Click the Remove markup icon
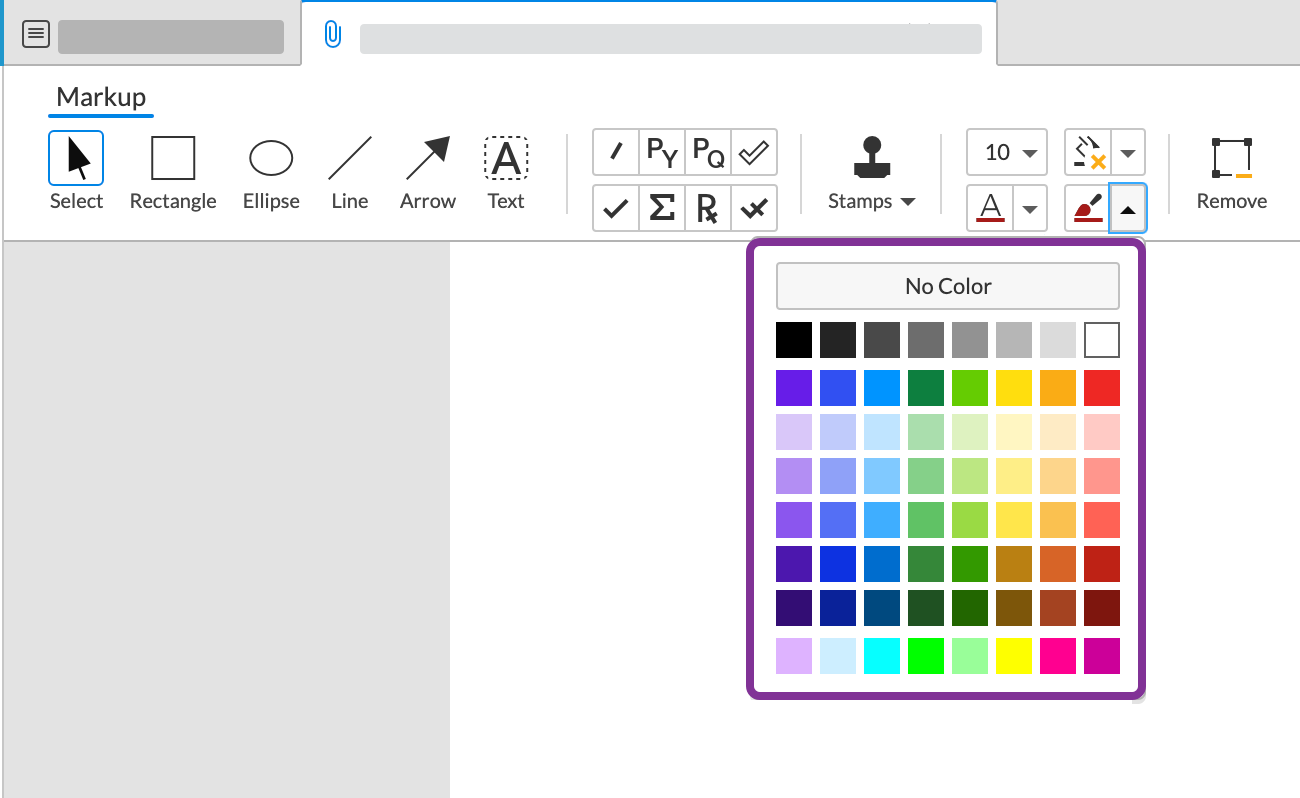1300x798 pixels. (x=1231, y=172)
